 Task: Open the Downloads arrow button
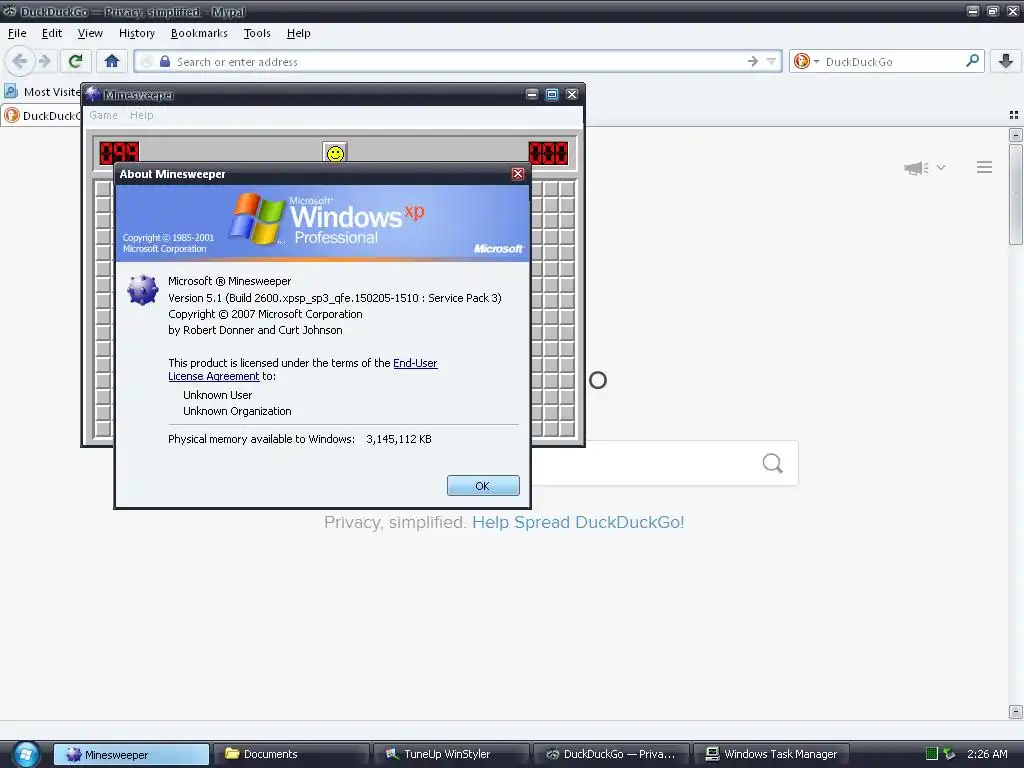tap(1006, 61)
